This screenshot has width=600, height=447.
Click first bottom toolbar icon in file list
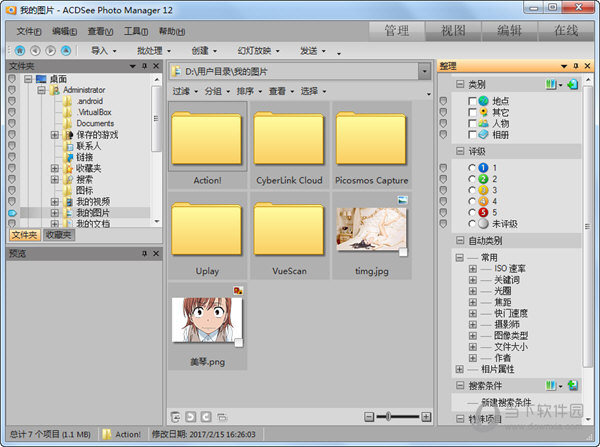pyautogui.click(x=176, y=417)
